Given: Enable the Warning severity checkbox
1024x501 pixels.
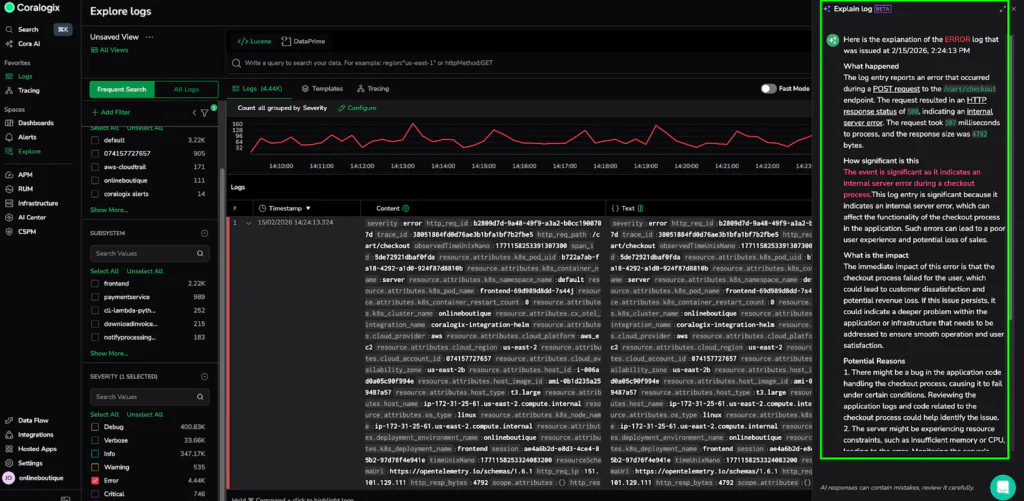Looking at the screenshot, I should [x=96, y=467].
